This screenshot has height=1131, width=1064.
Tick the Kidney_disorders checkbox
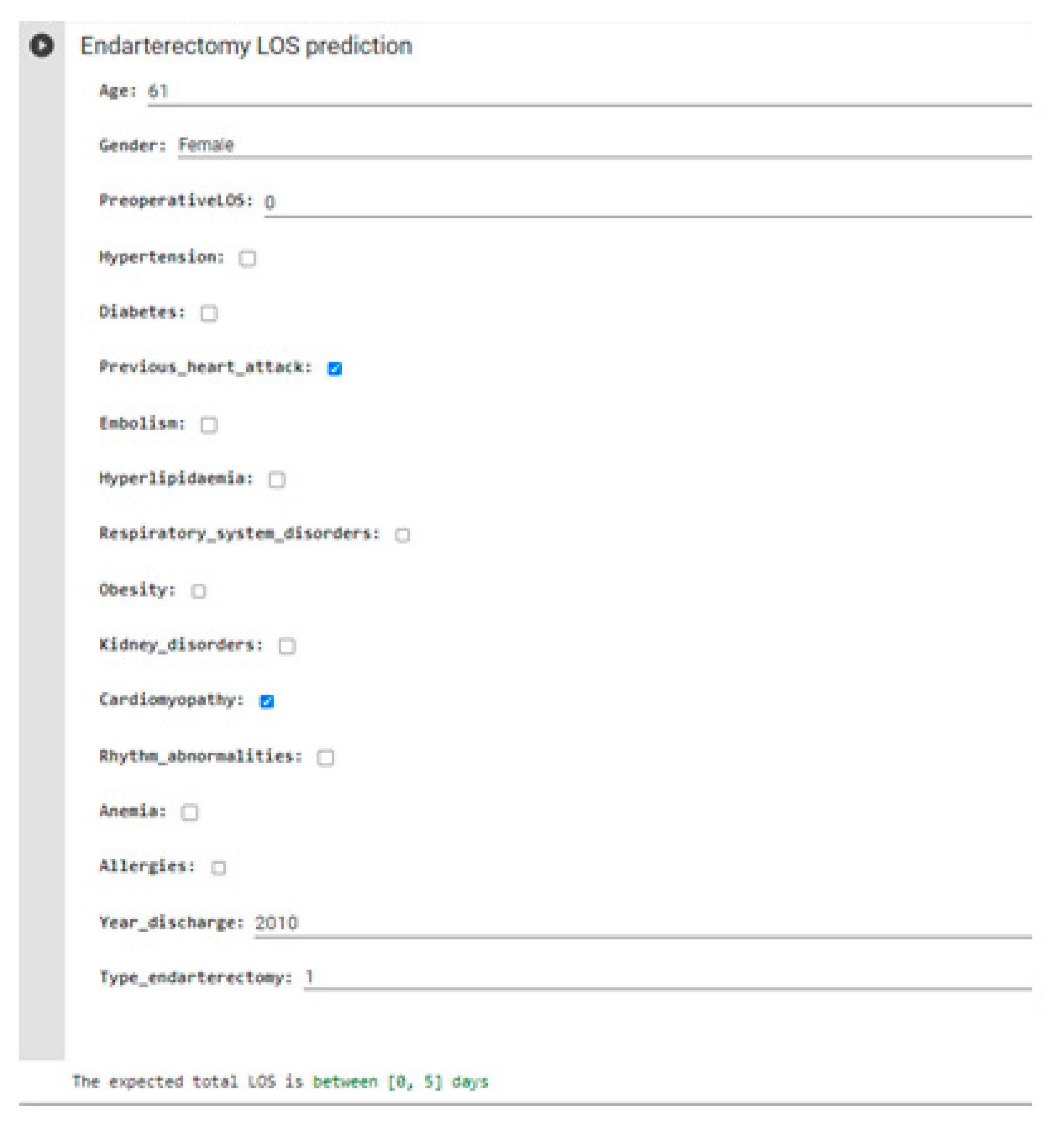tap(287, 646)
